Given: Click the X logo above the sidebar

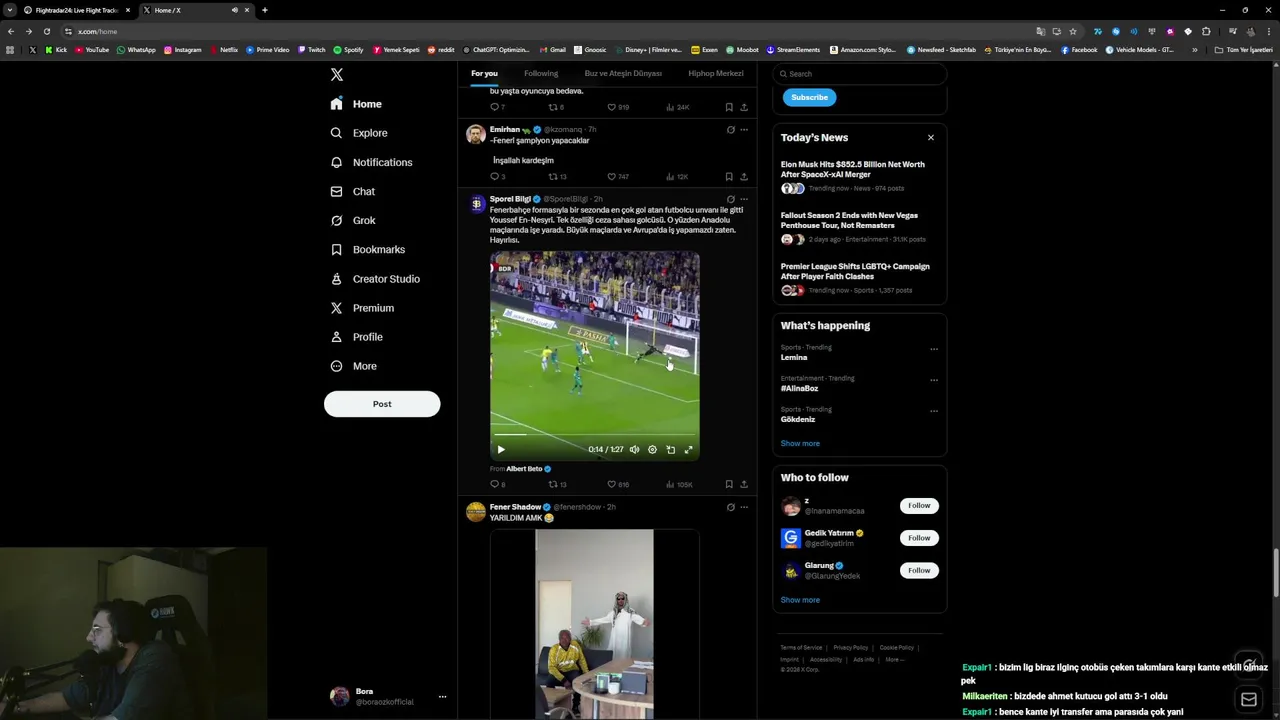Looking at the screenshot, I should pos(337,75).
